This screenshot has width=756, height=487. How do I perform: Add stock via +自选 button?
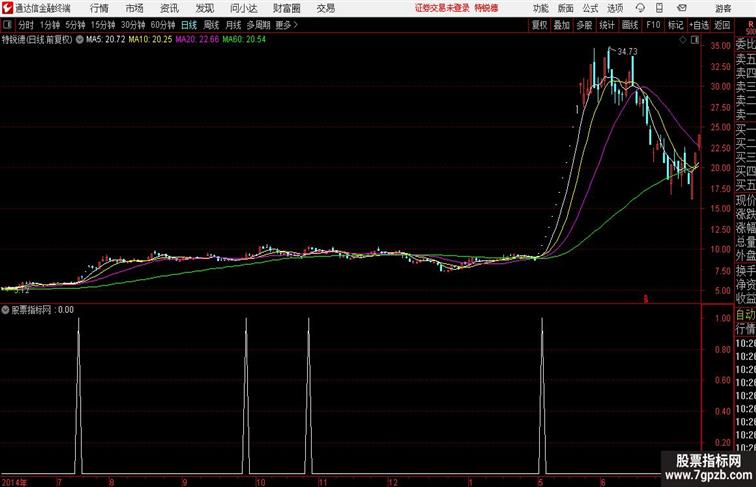click(x=699, y=25)
